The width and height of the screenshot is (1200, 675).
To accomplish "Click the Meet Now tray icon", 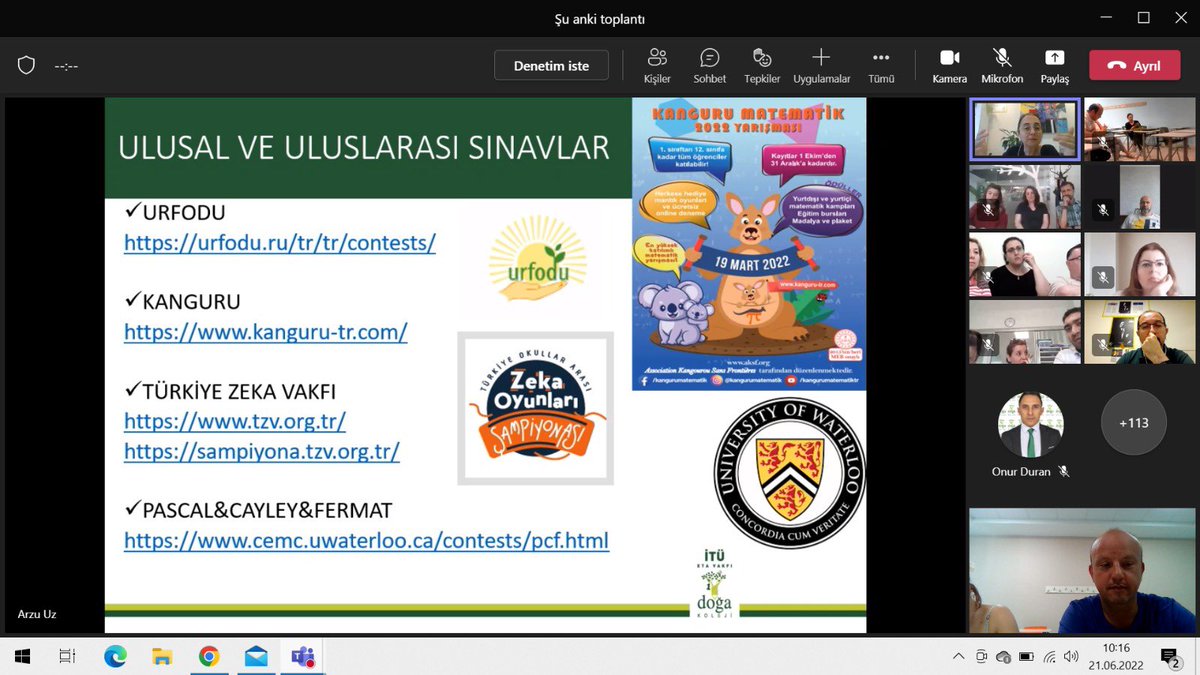I will tap(981, 656).
